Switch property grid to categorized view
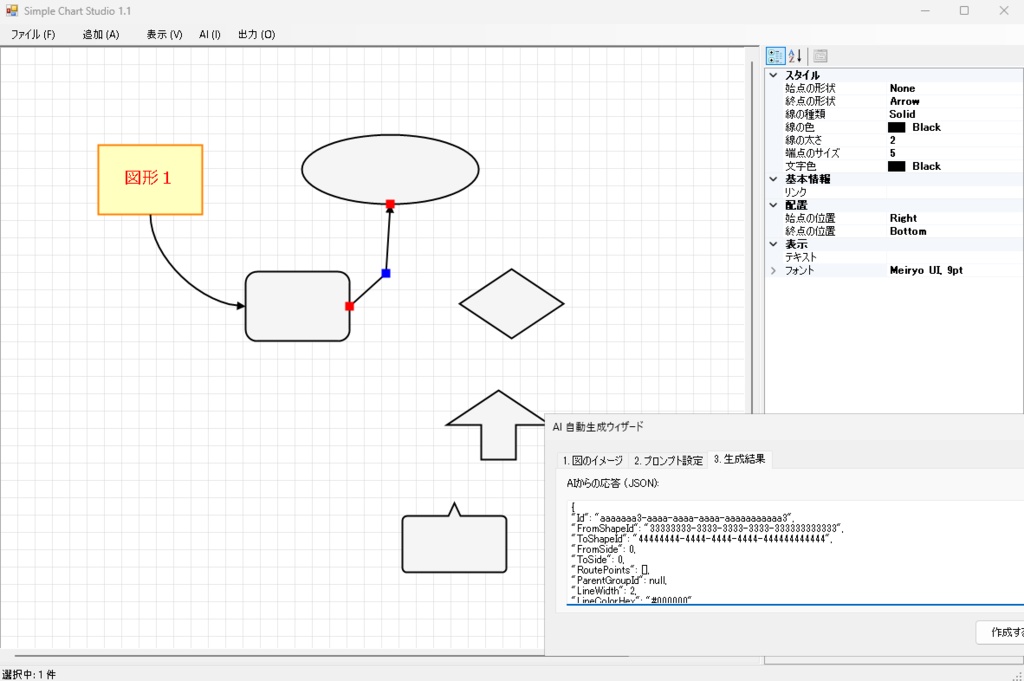The image size is (1024, 681). (775, 55)
